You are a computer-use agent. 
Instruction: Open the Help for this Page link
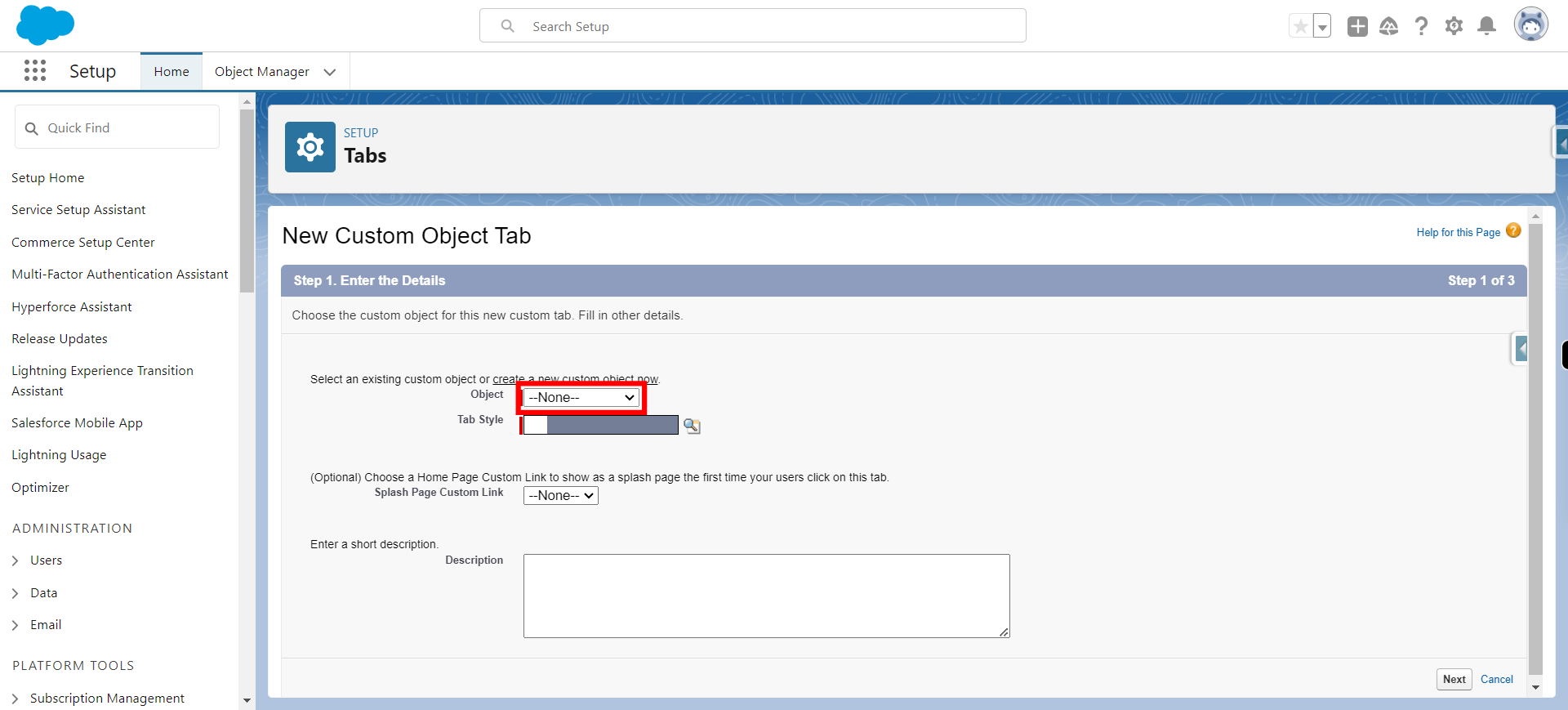pos(1458,233)
